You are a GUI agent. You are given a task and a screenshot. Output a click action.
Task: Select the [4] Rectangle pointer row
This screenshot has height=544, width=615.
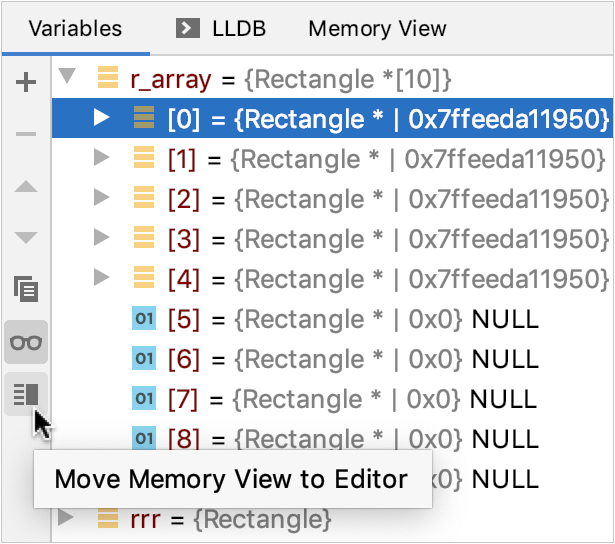pyautogui.click(x=380, y=279)
